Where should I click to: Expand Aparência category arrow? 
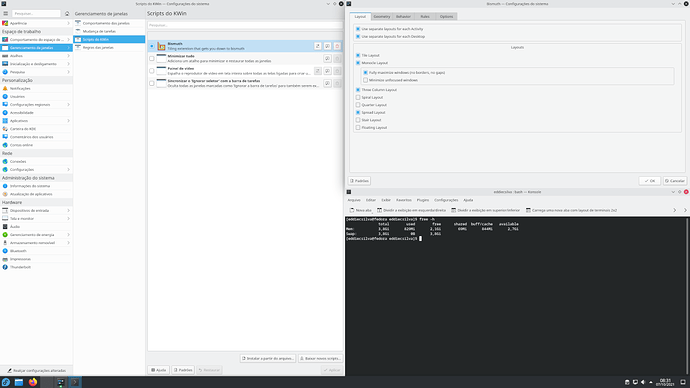coord(68,23)
